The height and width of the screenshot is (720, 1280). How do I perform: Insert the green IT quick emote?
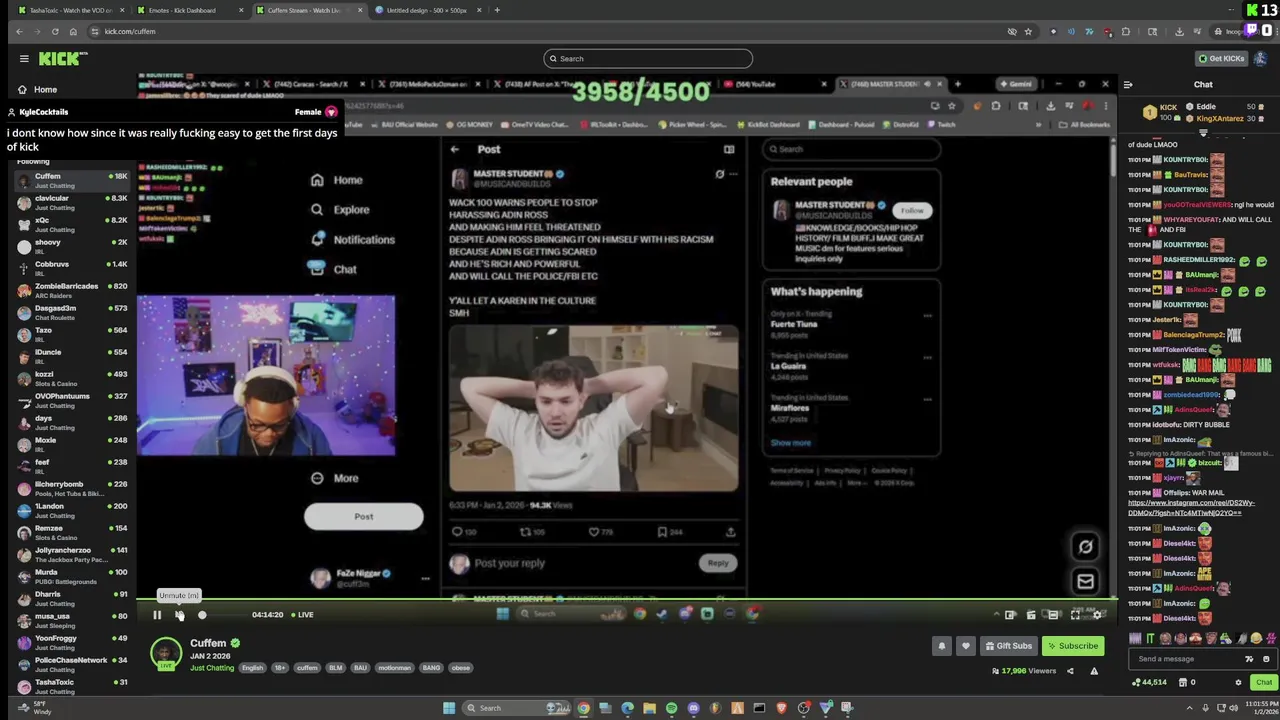[x=1150, y=639]
